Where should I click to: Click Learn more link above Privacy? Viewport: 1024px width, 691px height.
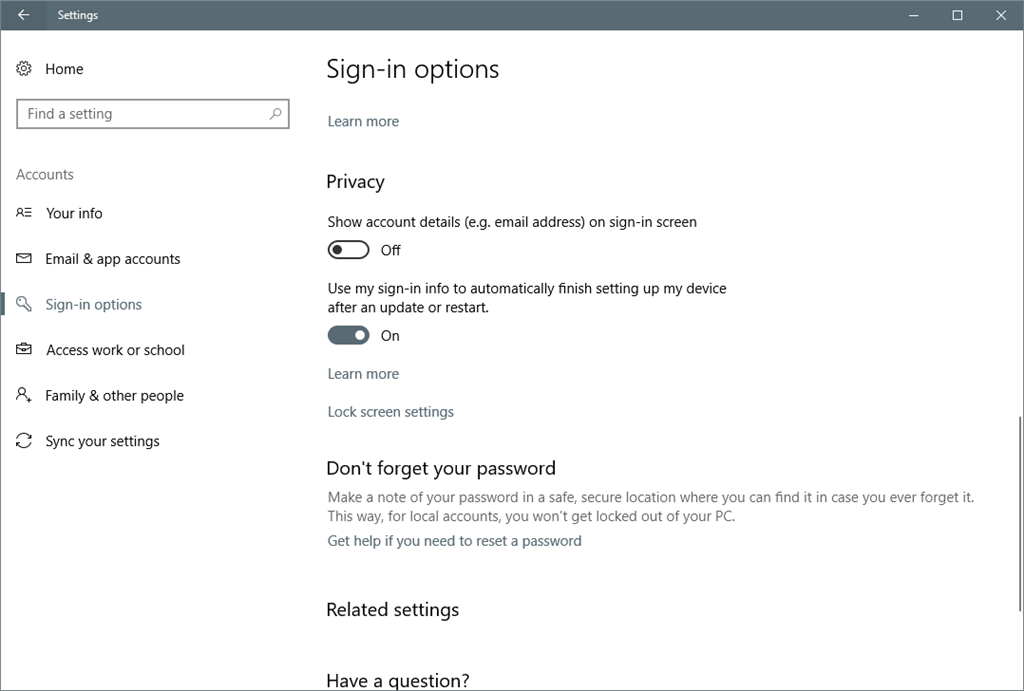pos(363,121)
